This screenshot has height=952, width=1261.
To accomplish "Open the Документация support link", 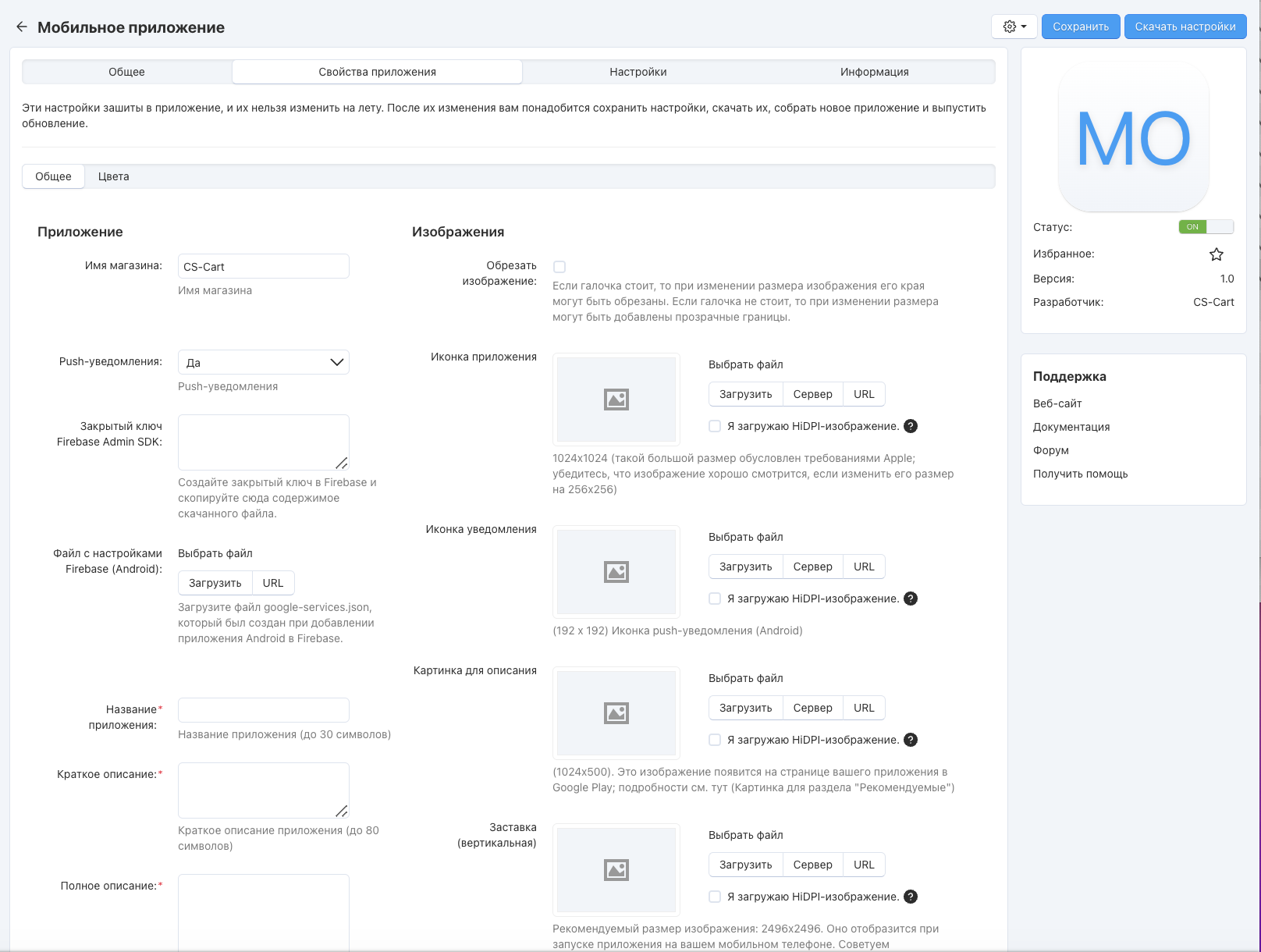I will 1071,427.
